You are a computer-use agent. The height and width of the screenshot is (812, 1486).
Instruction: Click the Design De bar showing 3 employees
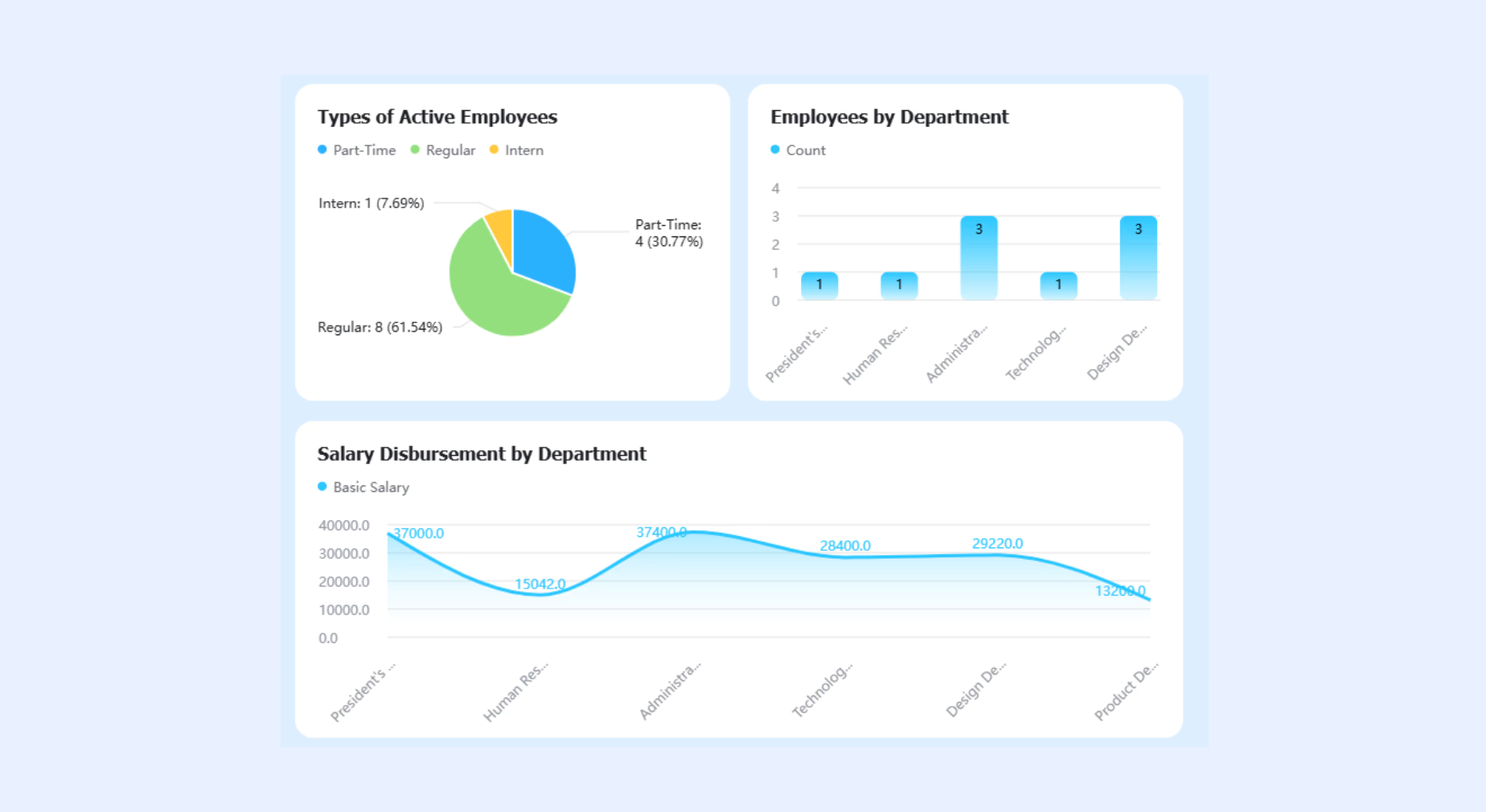[1139, 258]
